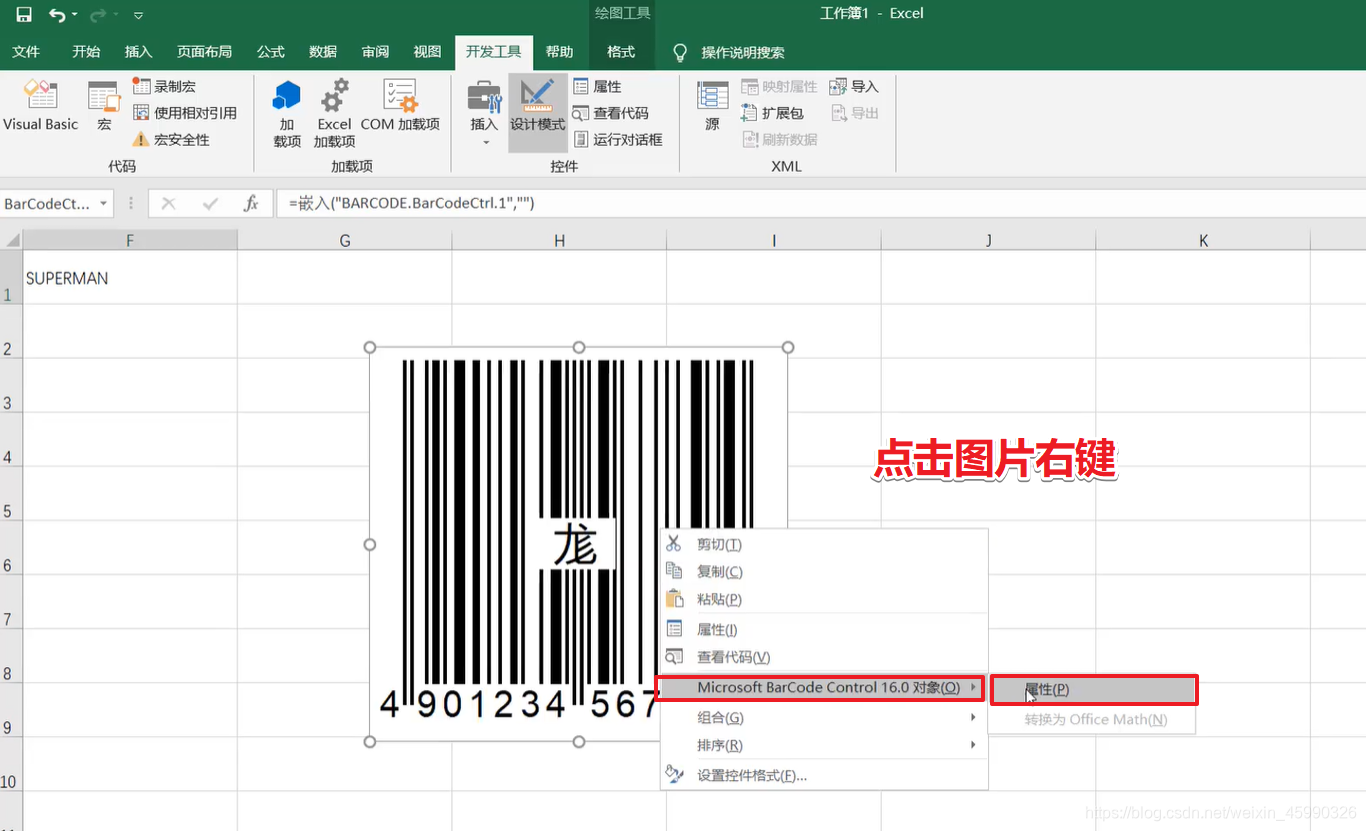Click 映射属性 map properties
1366x831 pixels.
[779, 87]
